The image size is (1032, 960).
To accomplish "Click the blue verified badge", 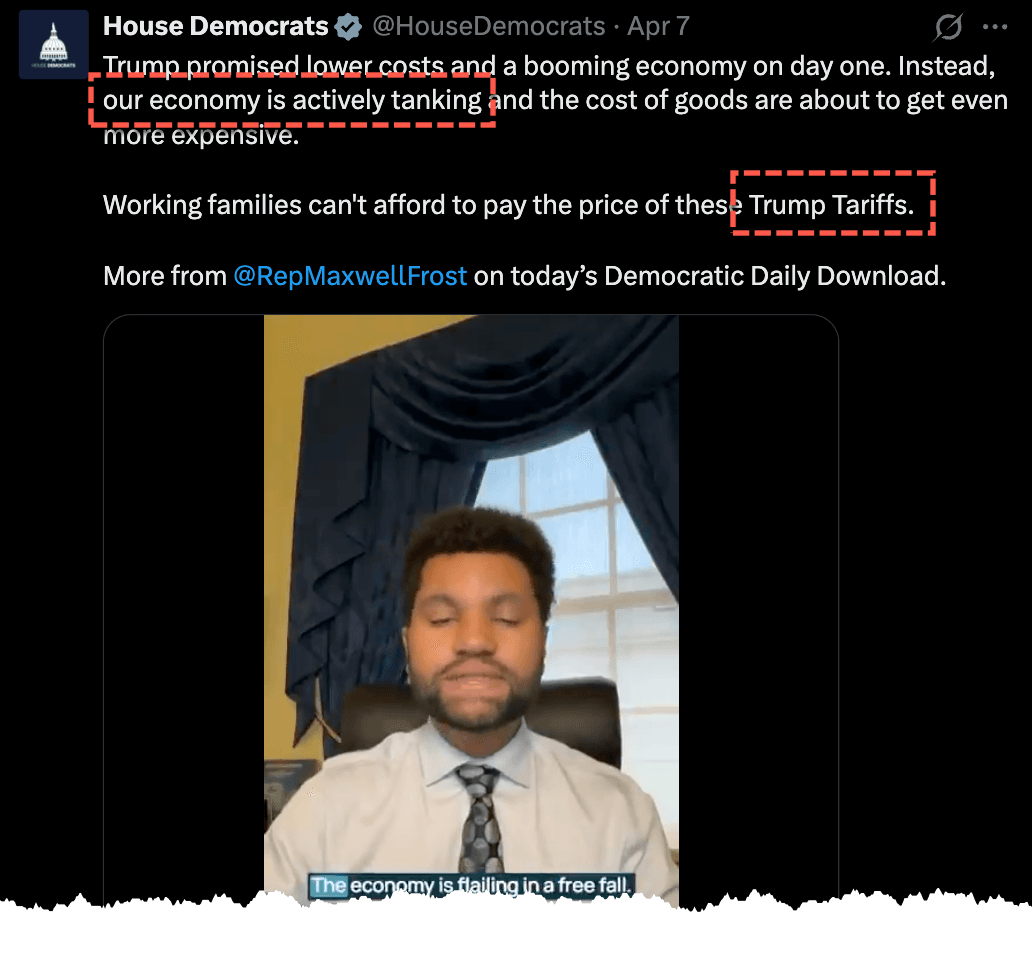I will [348, 27].
